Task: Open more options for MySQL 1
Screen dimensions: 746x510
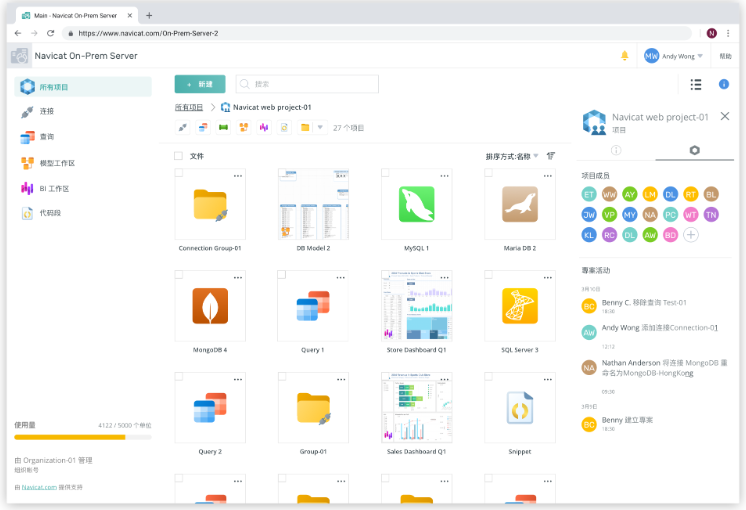Action: point(444,176)
